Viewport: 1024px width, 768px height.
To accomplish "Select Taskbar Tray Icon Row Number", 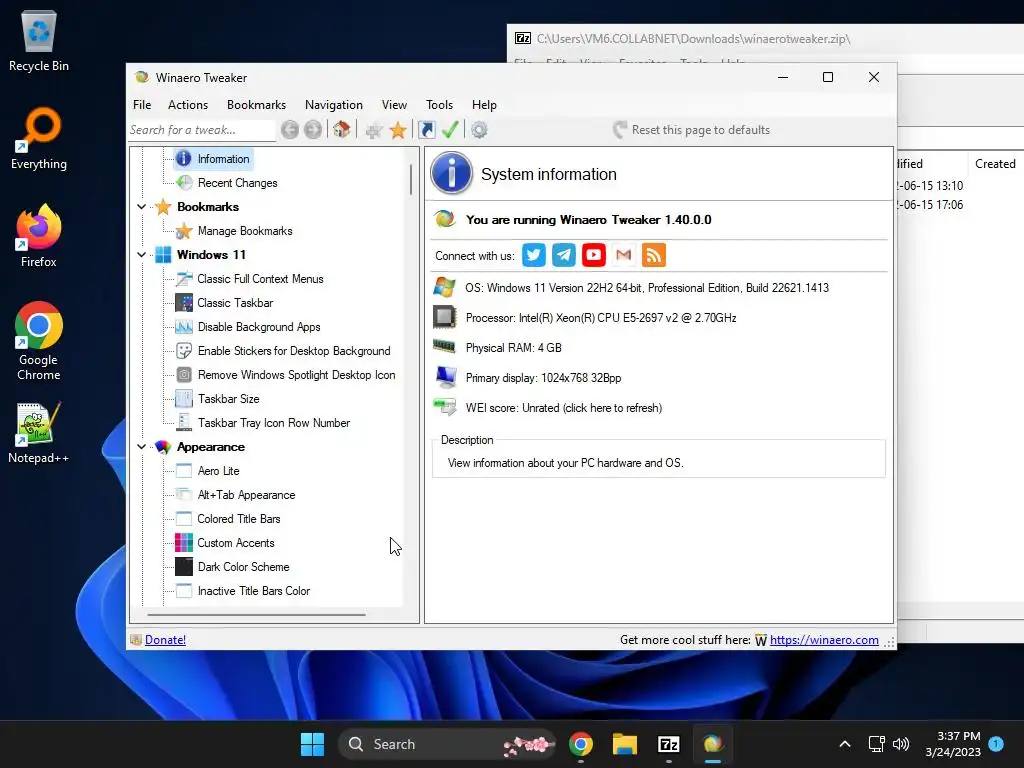I will point(274,423).
